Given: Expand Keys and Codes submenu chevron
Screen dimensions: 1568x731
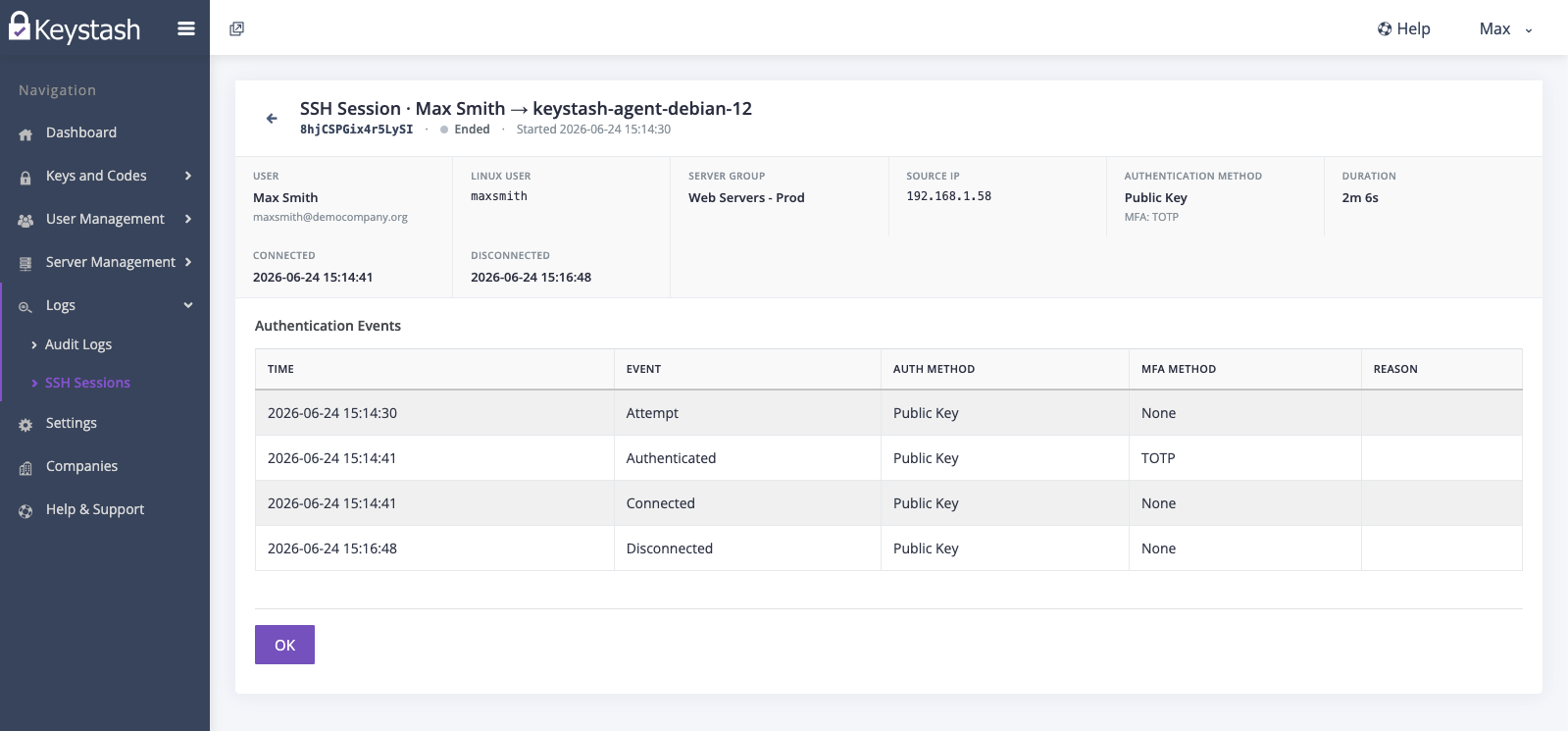Looking at the screenshot, I should [188, 176].
